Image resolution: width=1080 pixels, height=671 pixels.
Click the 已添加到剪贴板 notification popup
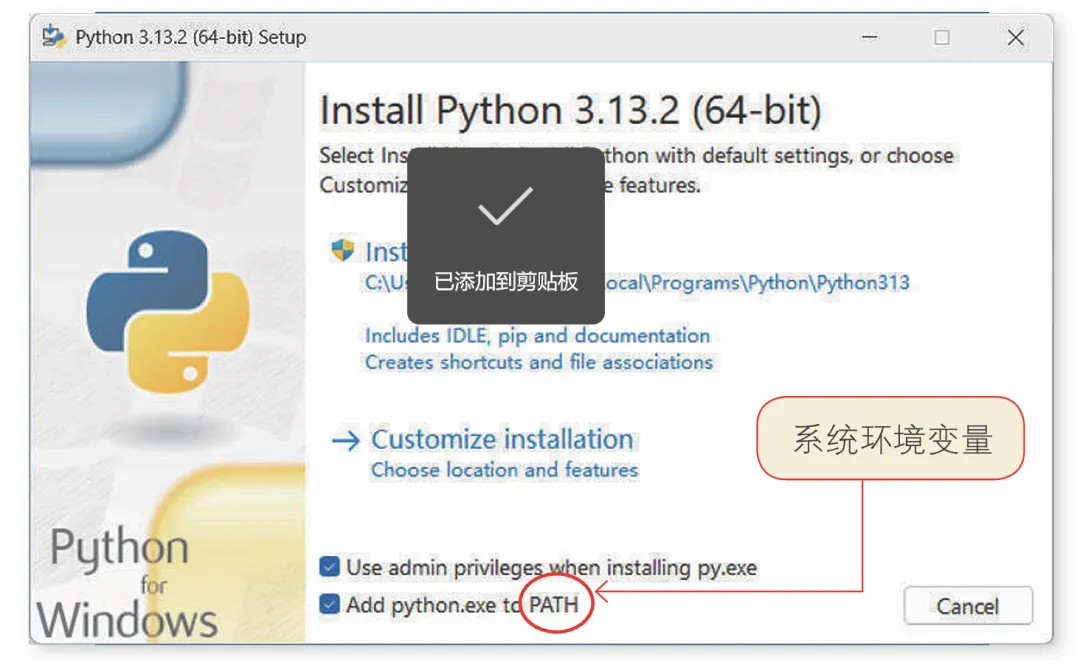click(x=506, y=236)
